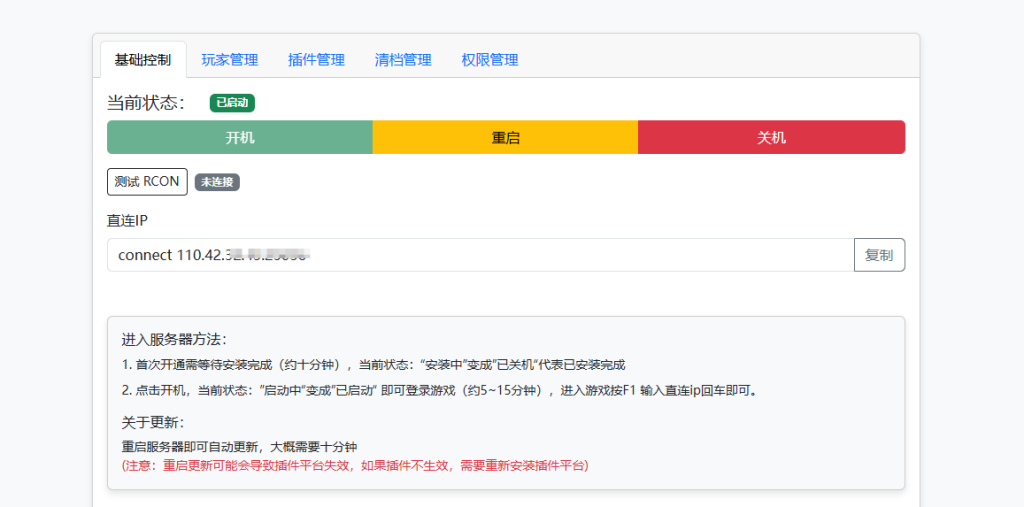This screenshot has width=1024, height=507.
Task: Open the 玩家管理 tab
Action: click(229, 60)
